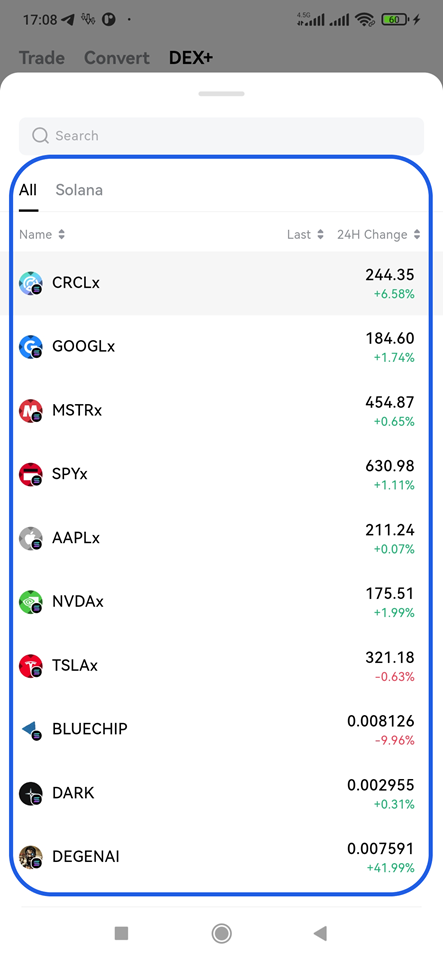443x960 pixels.
Task: Tap the bottom sheet drag handle
Action: pyautogui.click(x=222, y=94)
